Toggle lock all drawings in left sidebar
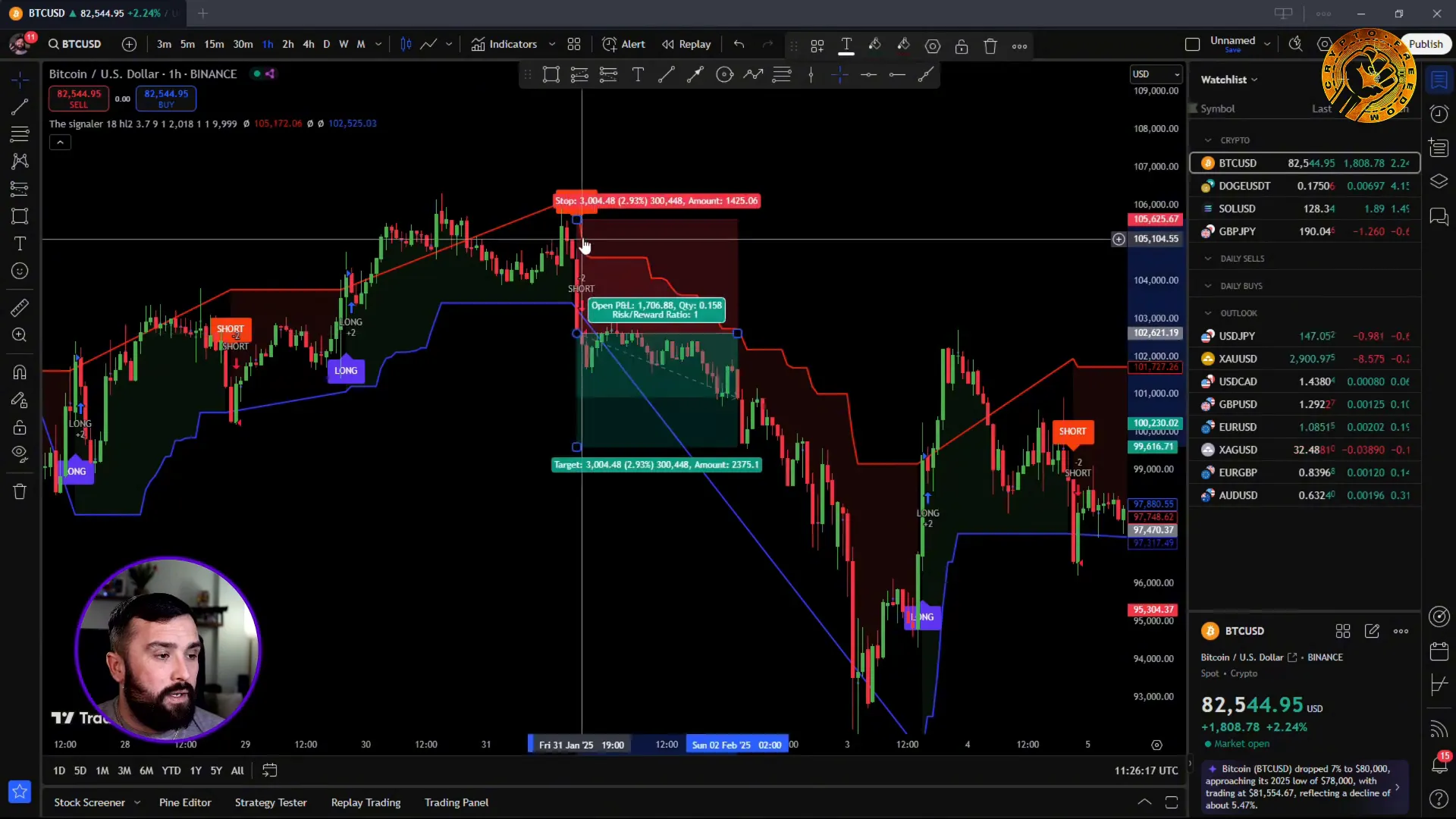The image size is (1456, 819). tap(20, 427)
